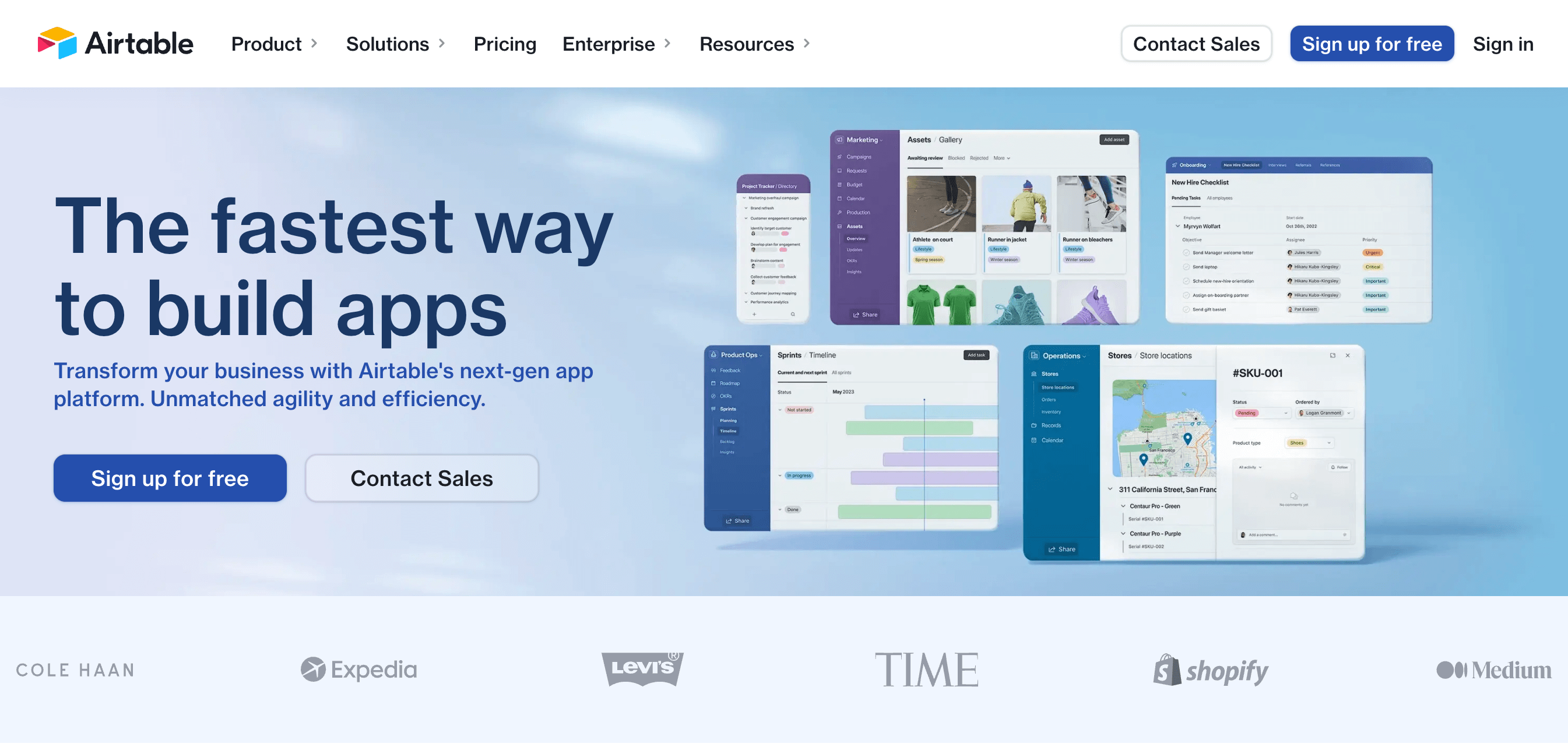This screenshot has width=1568, height=754.
Task: Open the Resources menu
Action: pyautogui.click(x=755, y=43)
